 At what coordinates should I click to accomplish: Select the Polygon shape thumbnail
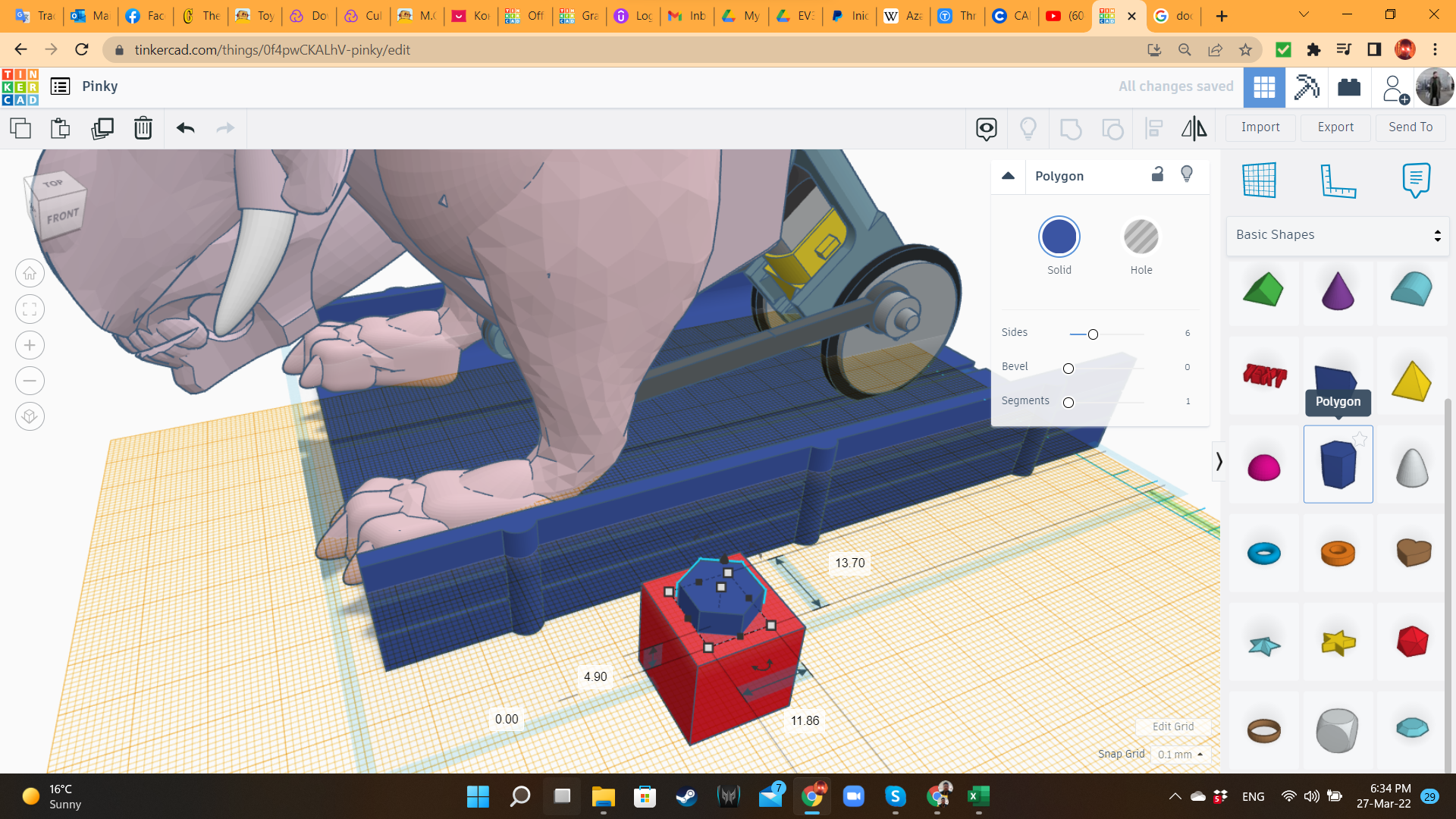pyautogui.click(x=1338, y=464)
